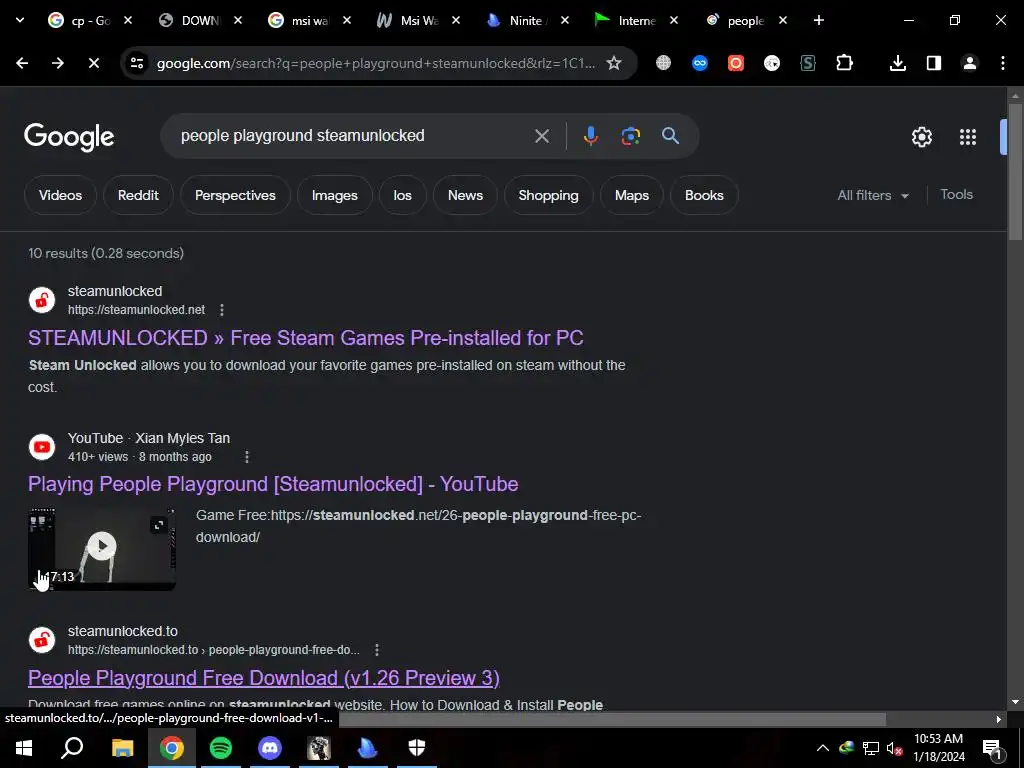Stop loading the page

(93, 63)
